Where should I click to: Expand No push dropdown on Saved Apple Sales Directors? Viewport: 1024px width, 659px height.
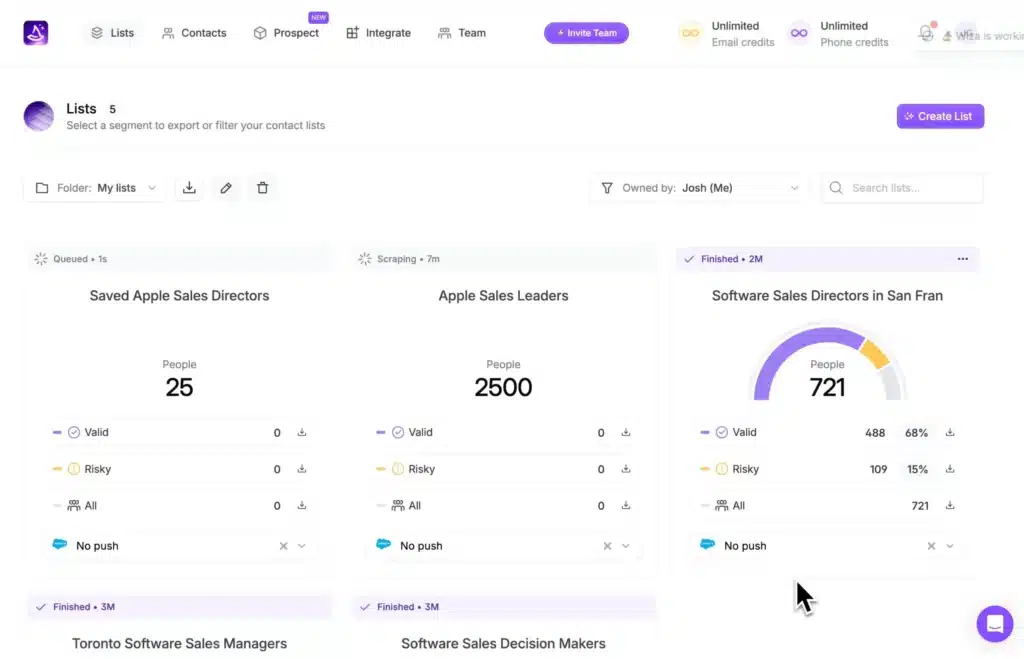click(x=302, y=546)
